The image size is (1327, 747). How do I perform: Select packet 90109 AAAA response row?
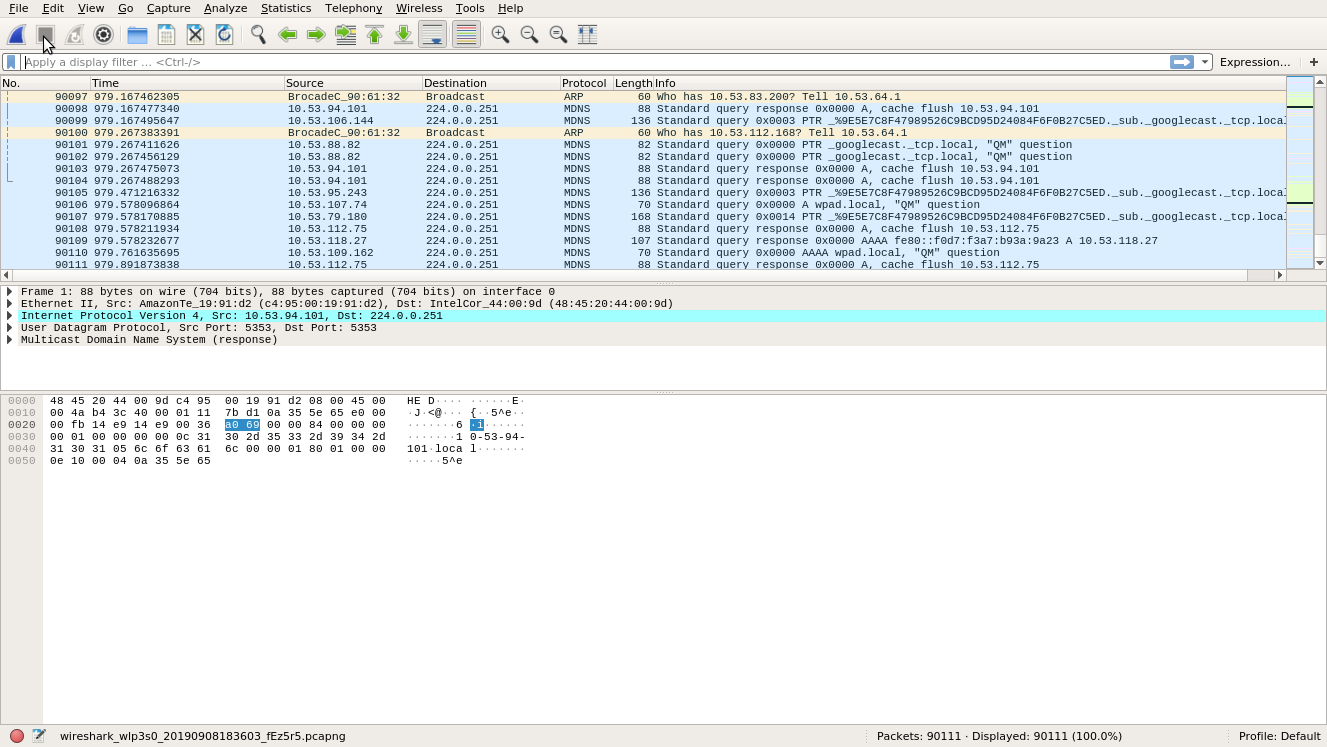click(643, 241)
